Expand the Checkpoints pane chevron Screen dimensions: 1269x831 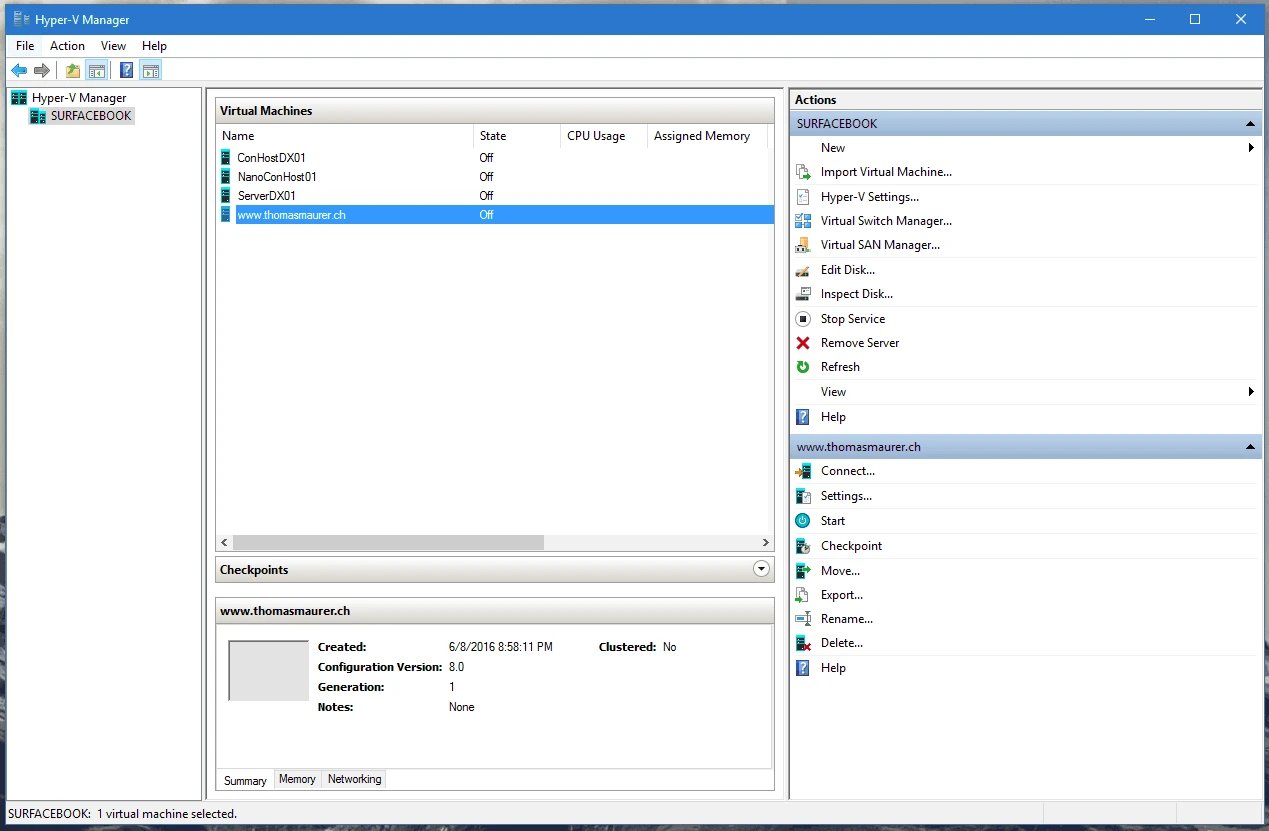click(761, 569)
